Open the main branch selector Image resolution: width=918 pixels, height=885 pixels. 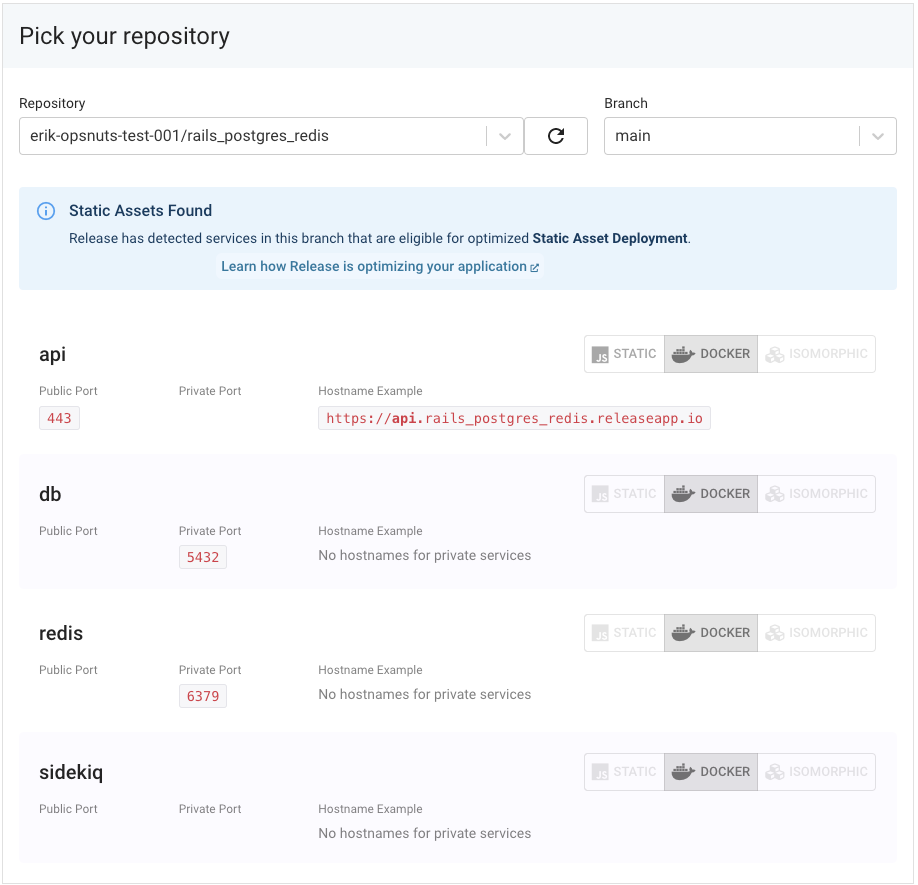pyautogui.click(x=750, y=136)
